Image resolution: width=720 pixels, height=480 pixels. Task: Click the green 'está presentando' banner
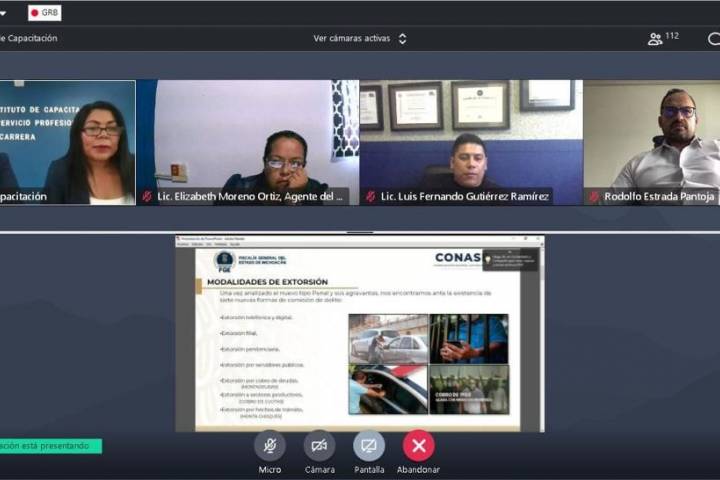point(48,446)
